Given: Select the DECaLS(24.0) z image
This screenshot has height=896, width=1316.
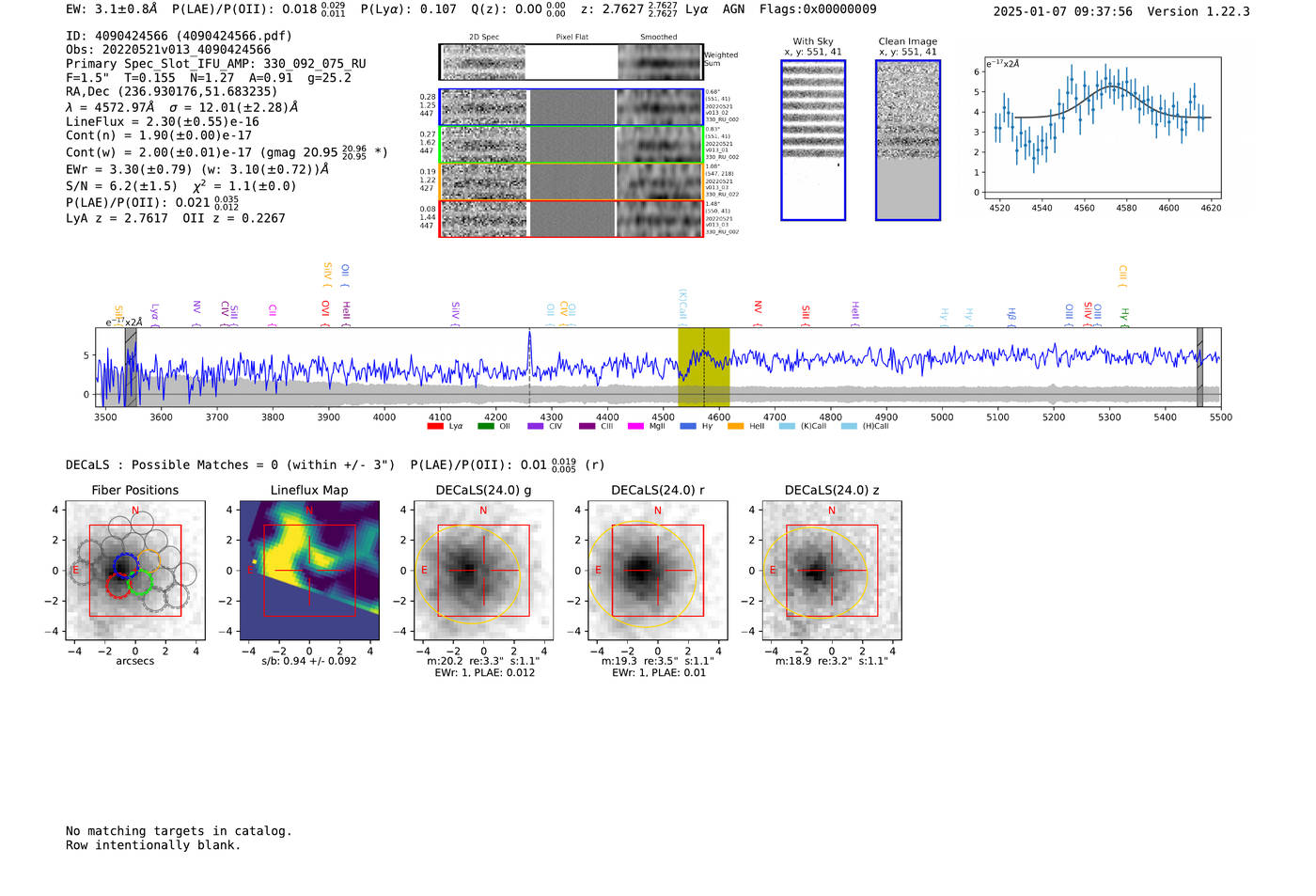Looking at the screenshot, I should click(x=832, y=570).
